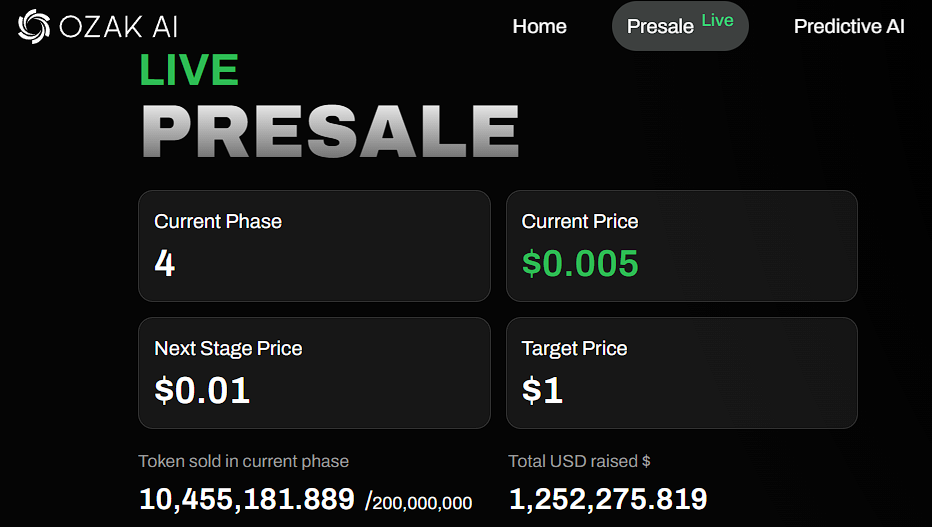
Task: Click the green $0.005 price value
Action: [580, 263]
